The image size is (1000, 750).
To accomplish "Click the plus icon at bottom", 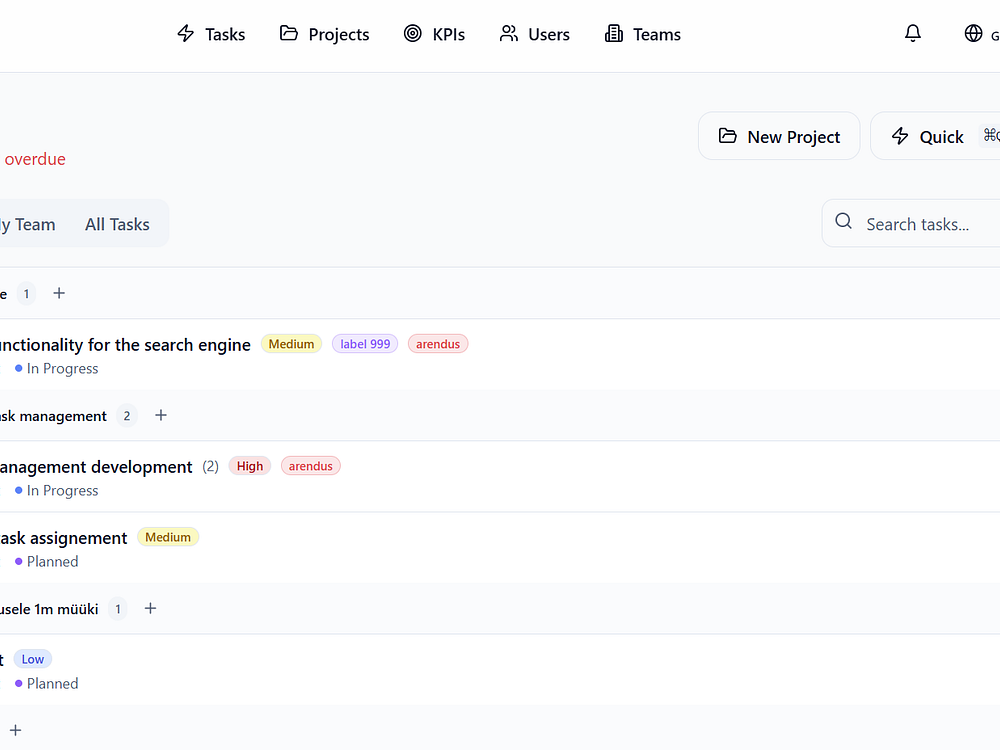I will pos(15,730).
